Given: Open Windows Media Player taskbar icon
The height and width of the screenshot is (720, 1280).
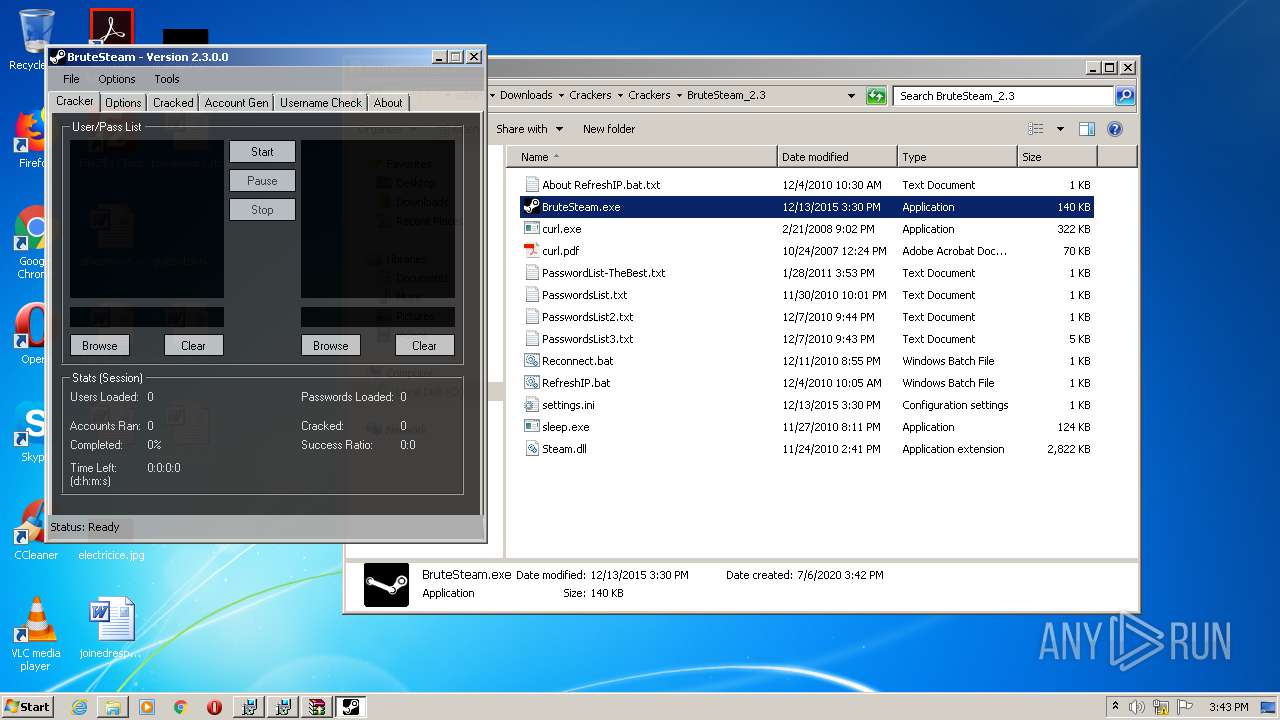Looking at the screenshot, I should click(x=147, y=707).
